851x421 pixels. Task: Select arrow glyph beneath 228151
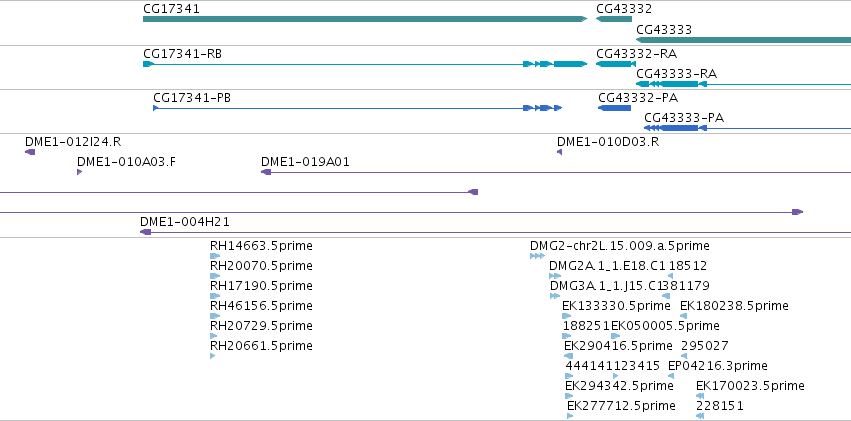(x=700, y=416)
